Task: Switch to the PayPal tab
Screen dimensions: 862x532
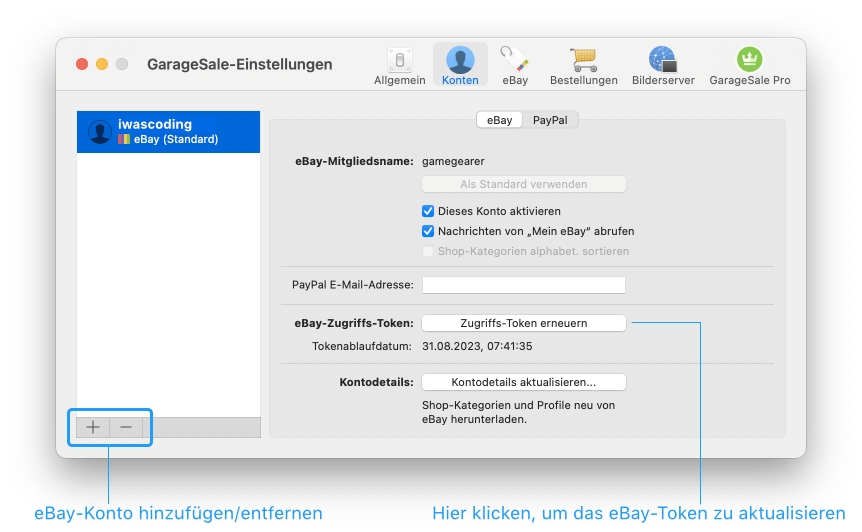Action: [x=550, y=120]
